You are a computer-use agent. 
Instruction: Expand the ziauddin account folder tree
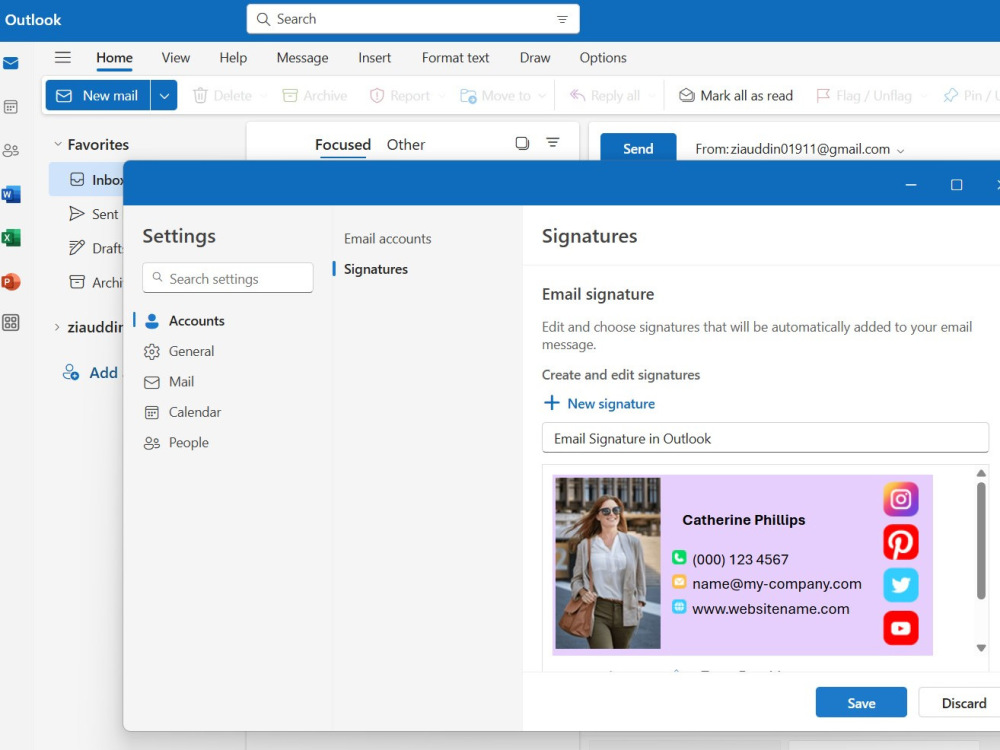pyautogui.click(x=57, y=327)
